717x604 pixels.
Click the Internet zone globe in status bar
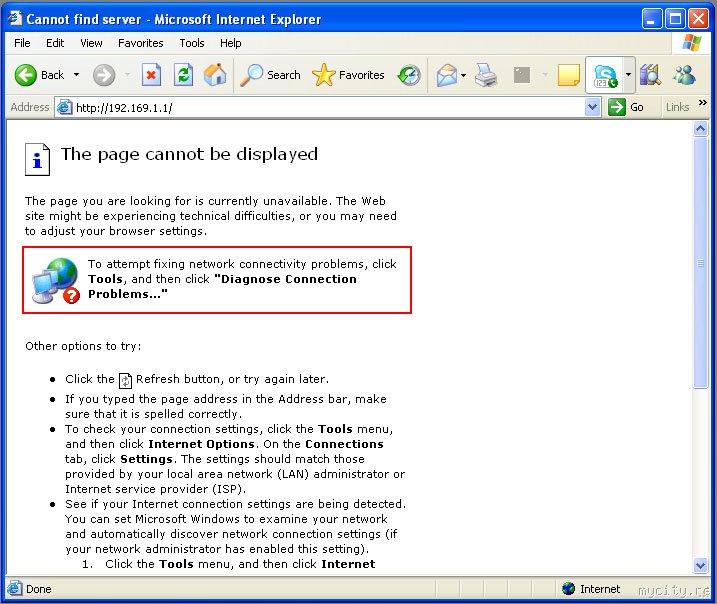pos(568,588)
